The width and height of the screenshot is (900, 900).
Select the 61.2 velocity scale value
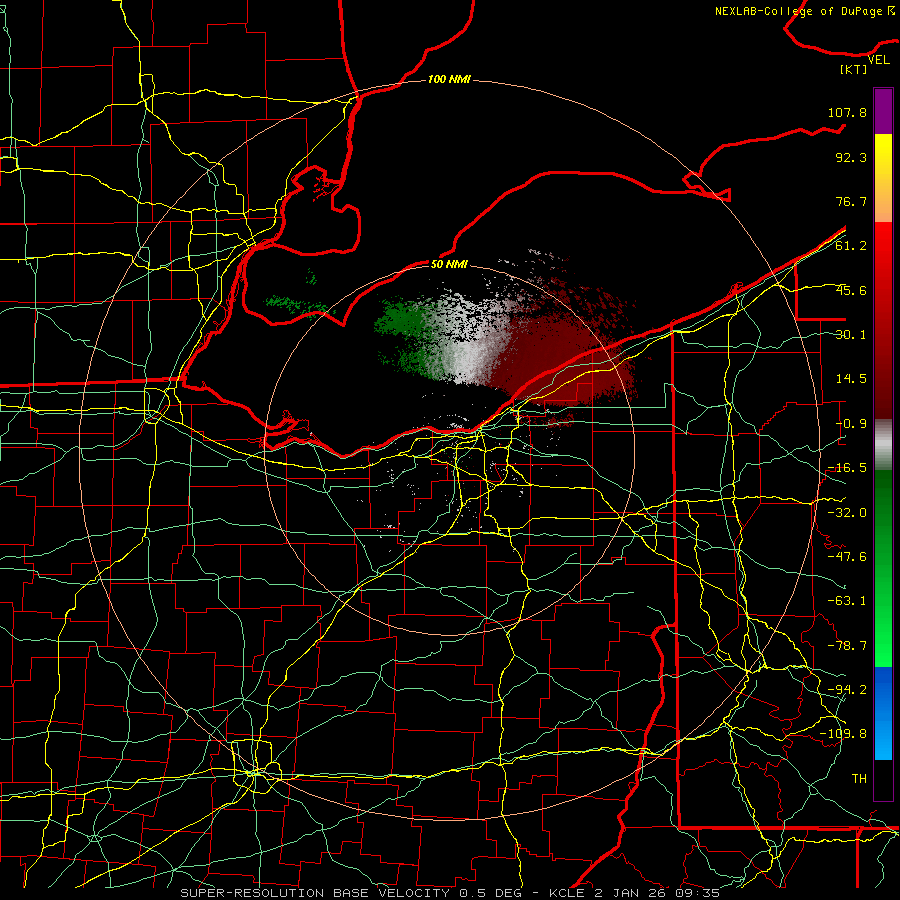coord(851,246)
